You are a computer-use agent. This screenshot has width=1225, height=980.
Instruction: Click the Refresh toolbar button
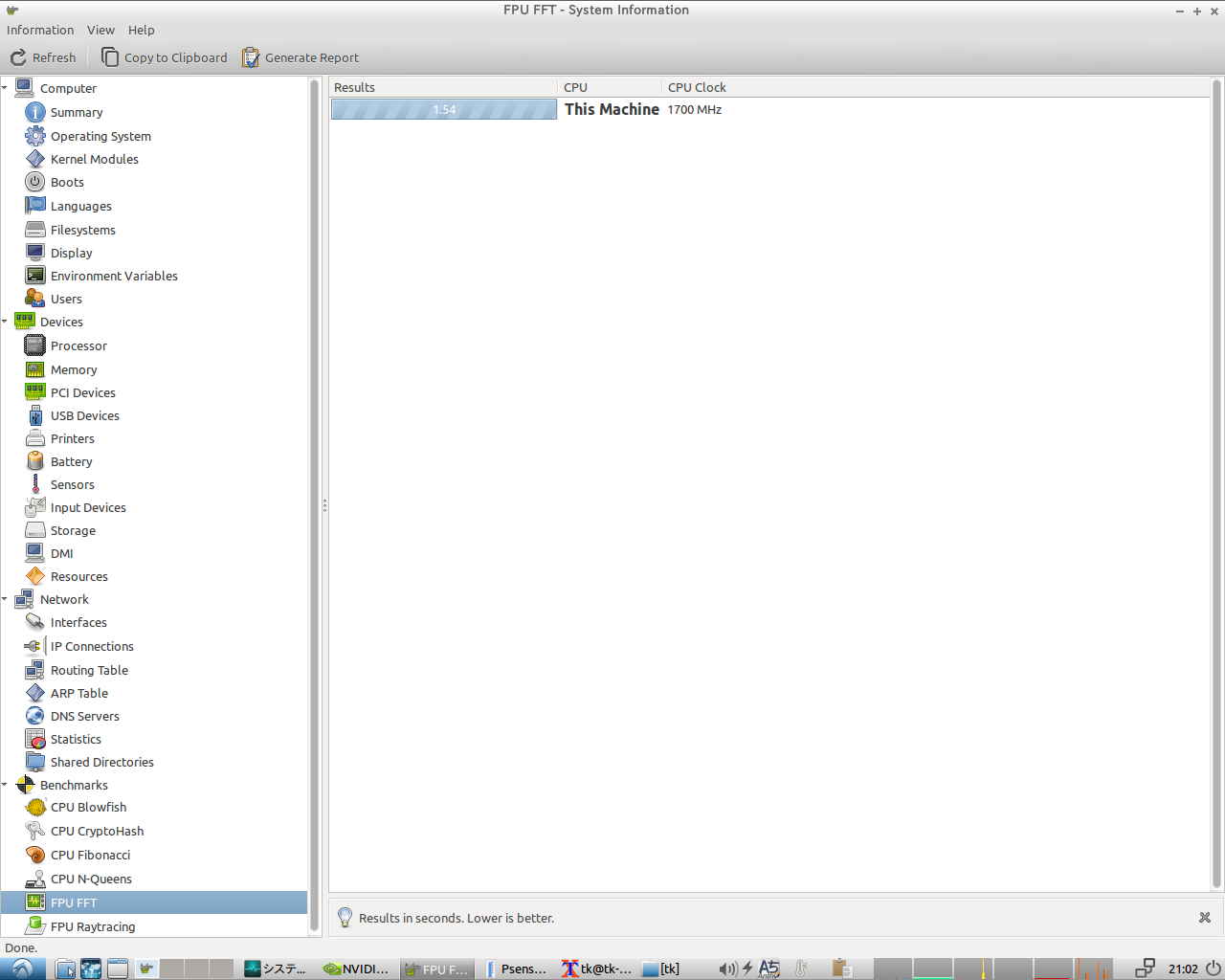point(43,57)
